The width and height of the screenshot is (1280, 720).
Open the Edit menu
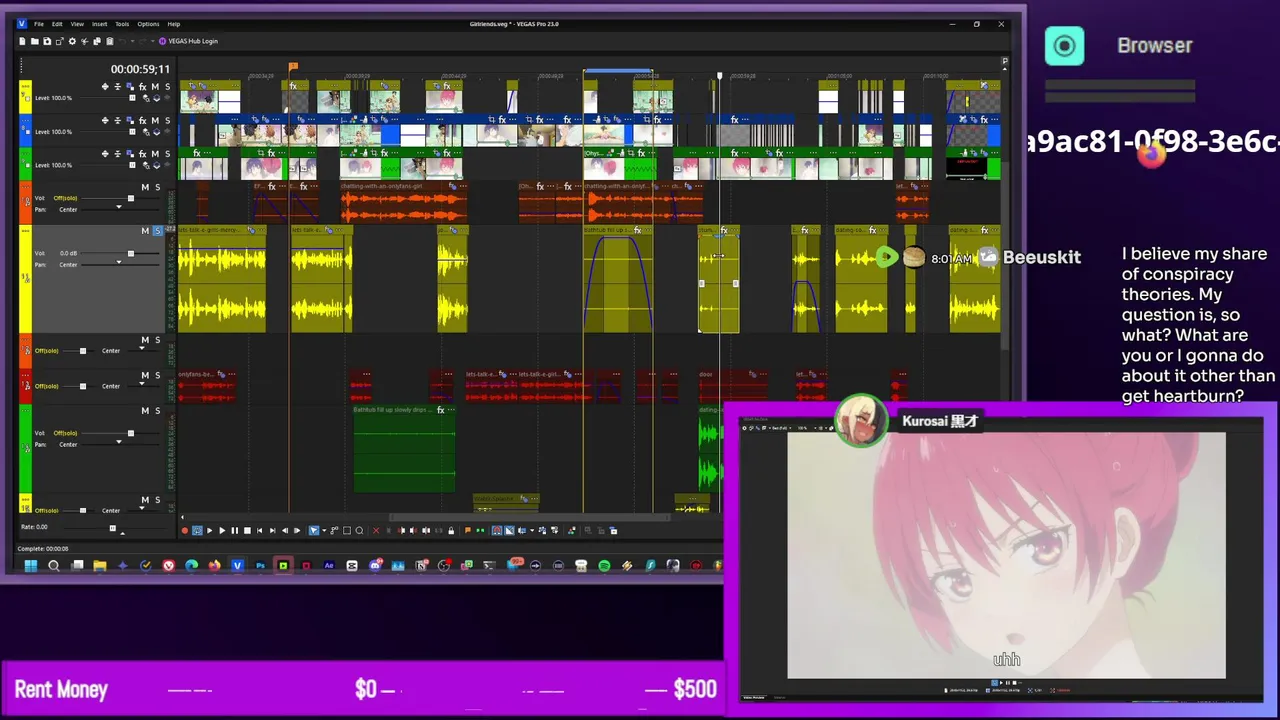click(57, 24)
